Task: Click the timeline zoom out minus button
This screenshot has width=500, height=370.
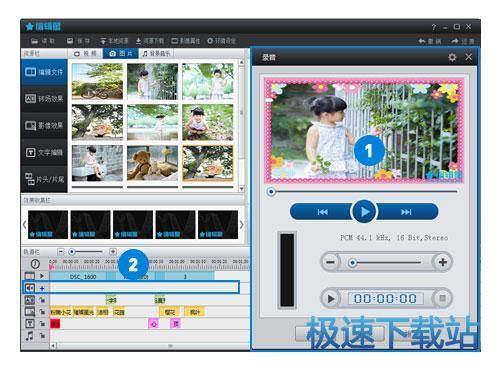Action: (x=61, y=252)
